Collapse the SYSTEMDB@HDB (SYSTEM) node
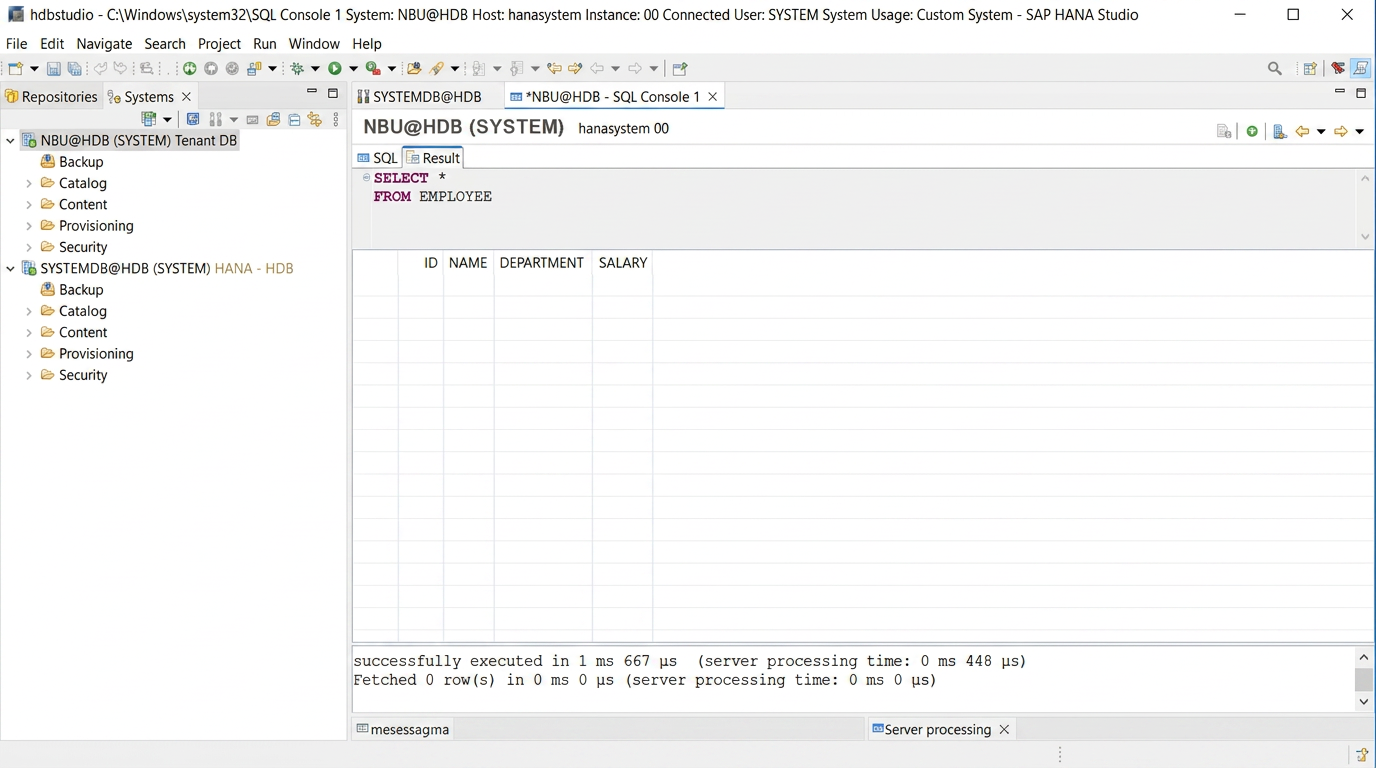The width and height of the screenshot is (1376, 768). pos(11,269)
